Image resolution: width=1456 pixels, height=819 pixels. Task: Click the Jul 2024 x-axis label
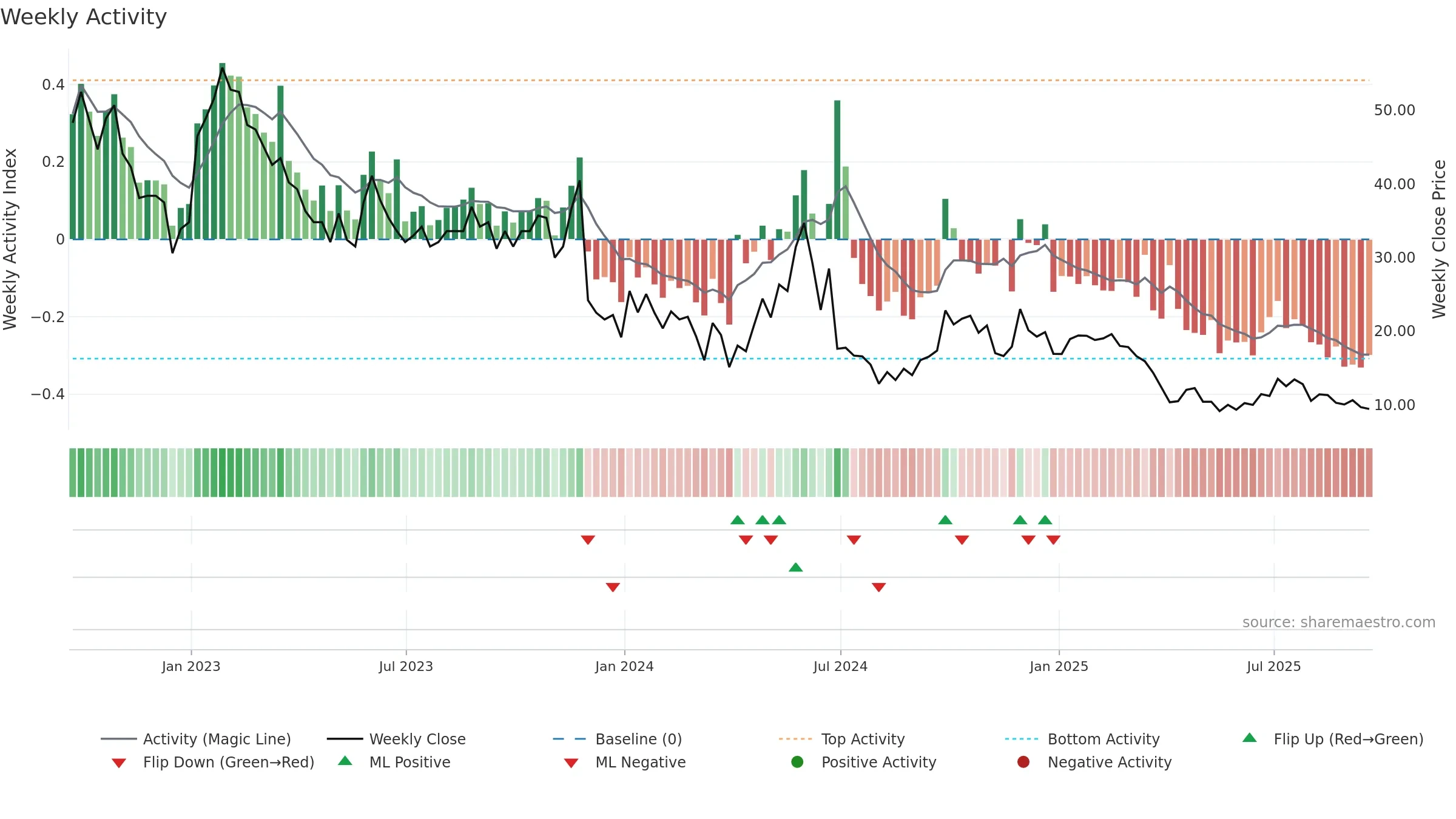click(840, 666)
